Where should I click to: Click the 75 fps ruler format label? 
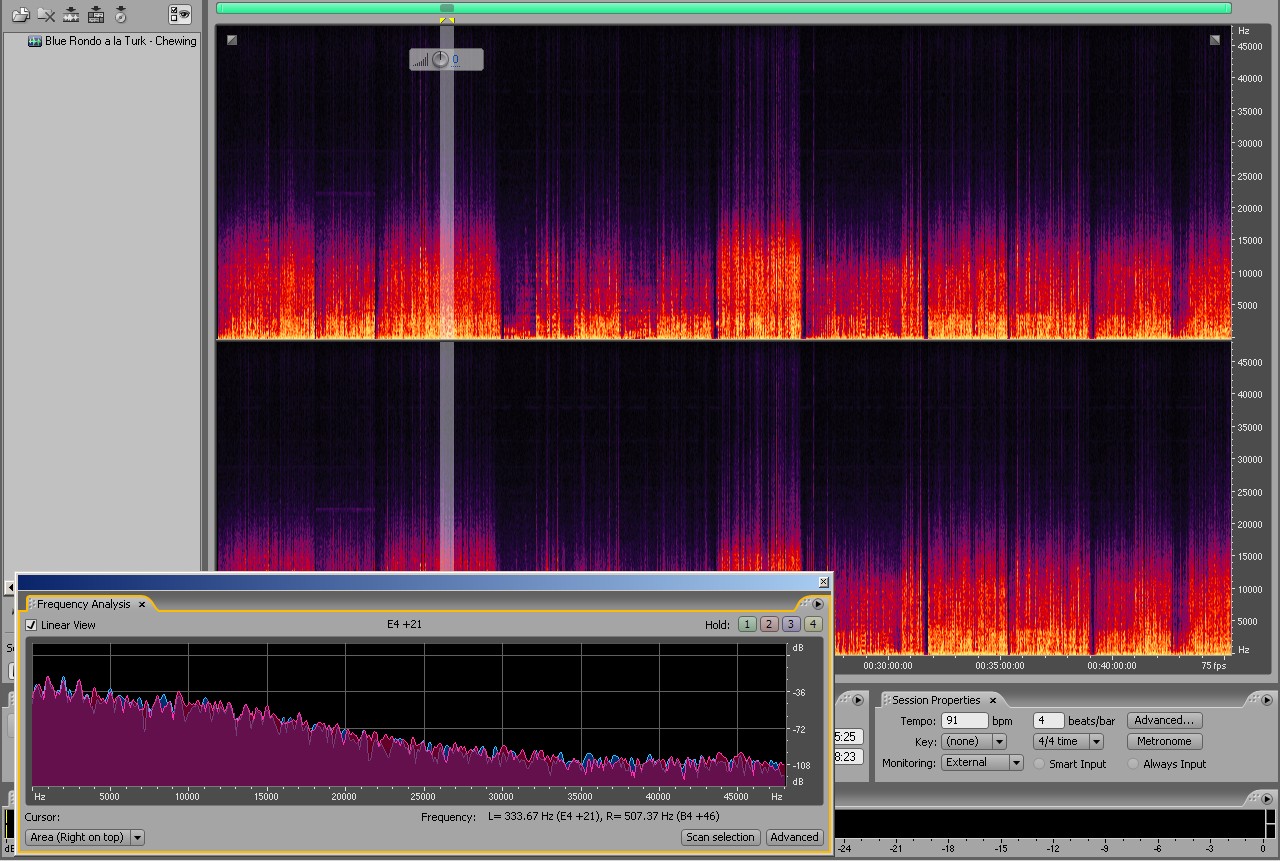pos(1213,666)
